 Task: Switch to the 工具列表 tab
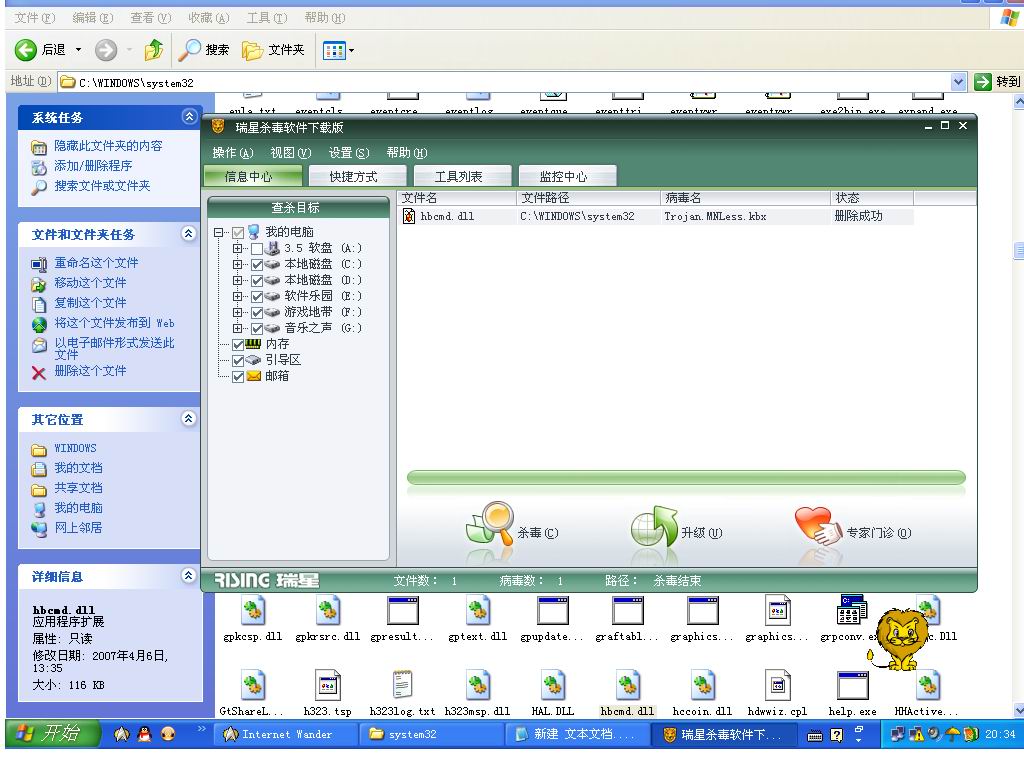(x=462, y=176)
